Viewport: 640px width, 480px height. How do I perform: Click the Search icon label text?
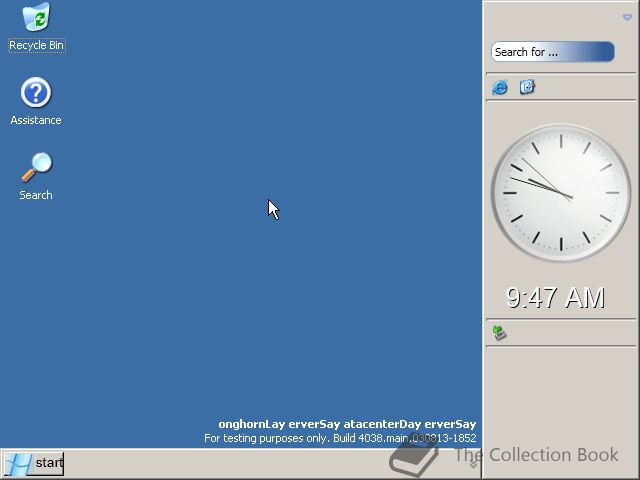point(36,195)
